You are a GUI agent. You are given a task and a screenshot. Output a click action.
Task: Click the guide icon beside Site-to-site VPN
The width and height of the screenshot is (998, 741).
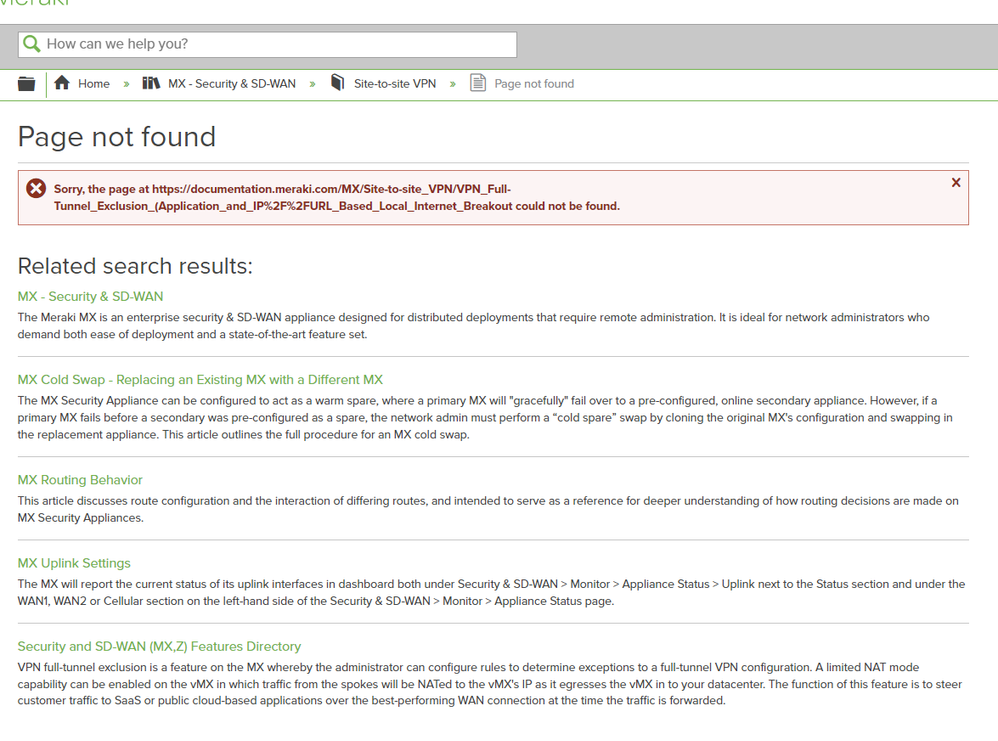338,83
